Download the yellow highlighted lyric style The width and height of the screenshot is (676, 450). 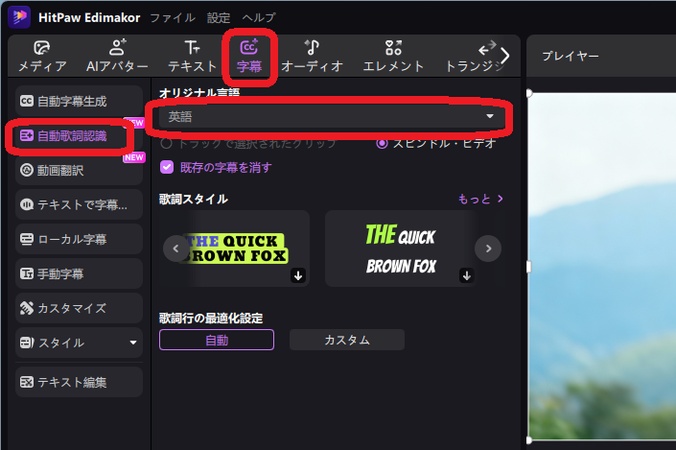pyautogui.click(x=298, y=275)
